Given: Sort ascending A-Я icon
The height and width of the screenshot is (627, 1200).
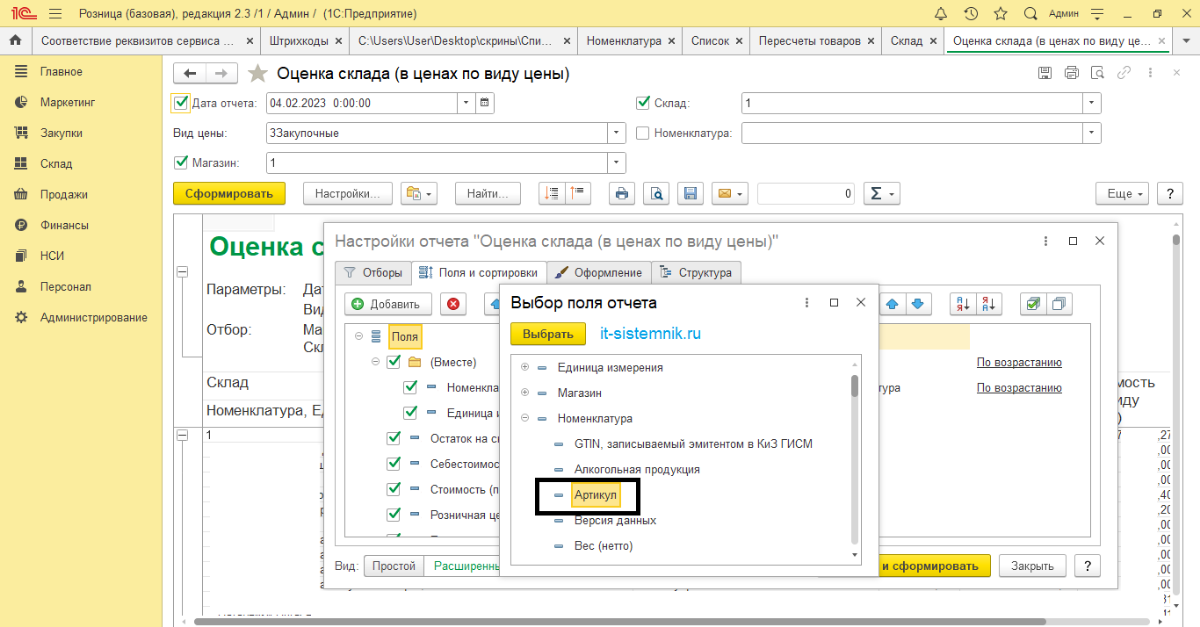Looking at the screenshot, I should [962, 304].
